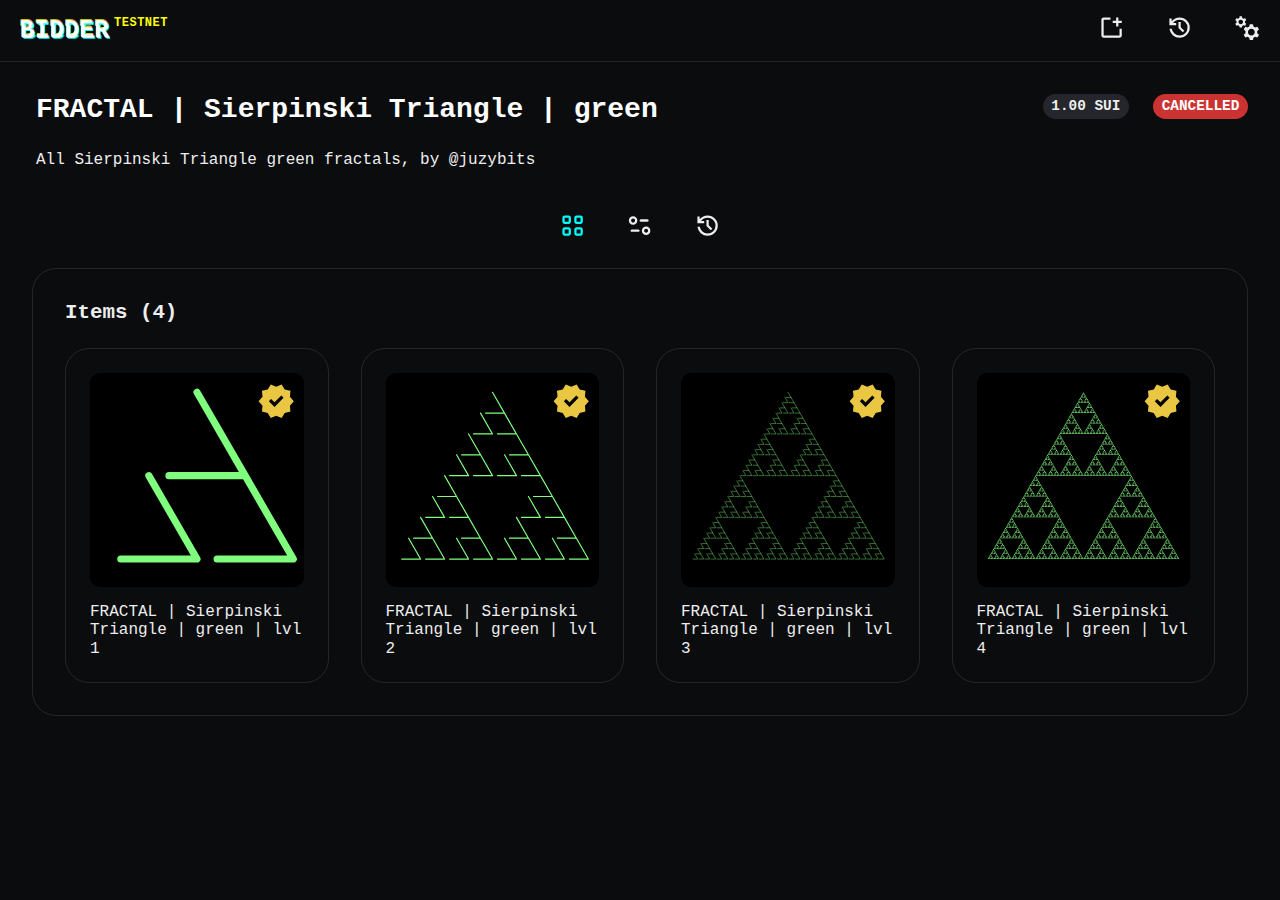This screenshot has height=900, width=1280.
Task: Open the lvl 3 fractal thumbnail
Action: (788, 480)
